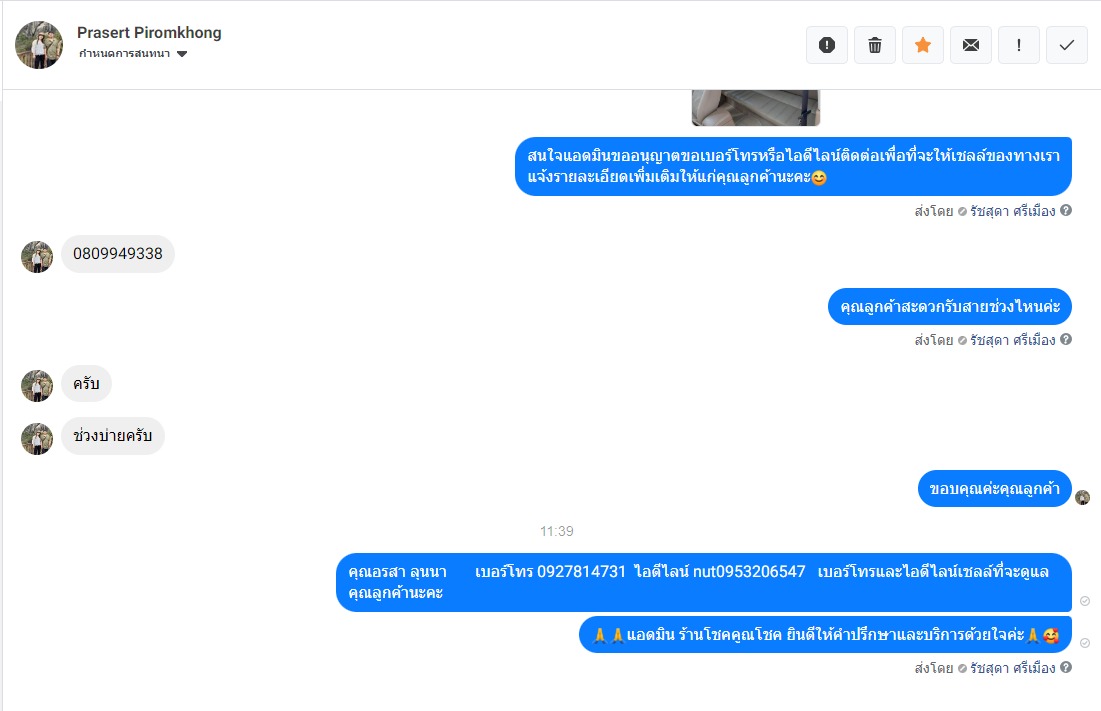Mark as unread with envelope icon
Image resolution: width=1101 pixels, height=711 pixels.
click(x=970, y=45)
